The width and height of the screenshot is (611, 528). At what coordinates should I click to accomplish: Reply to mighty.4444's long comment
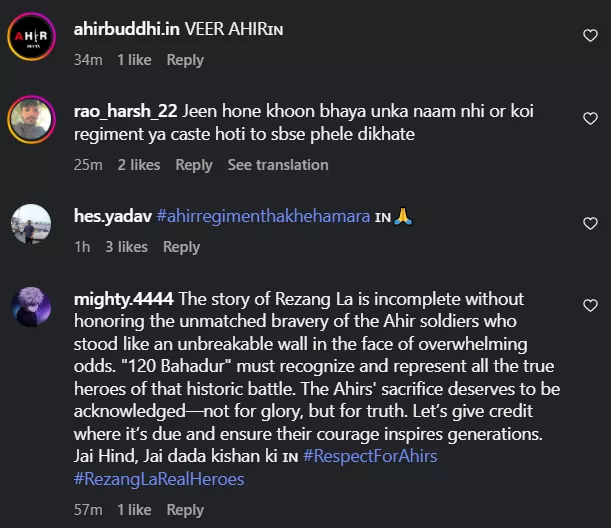185,510
